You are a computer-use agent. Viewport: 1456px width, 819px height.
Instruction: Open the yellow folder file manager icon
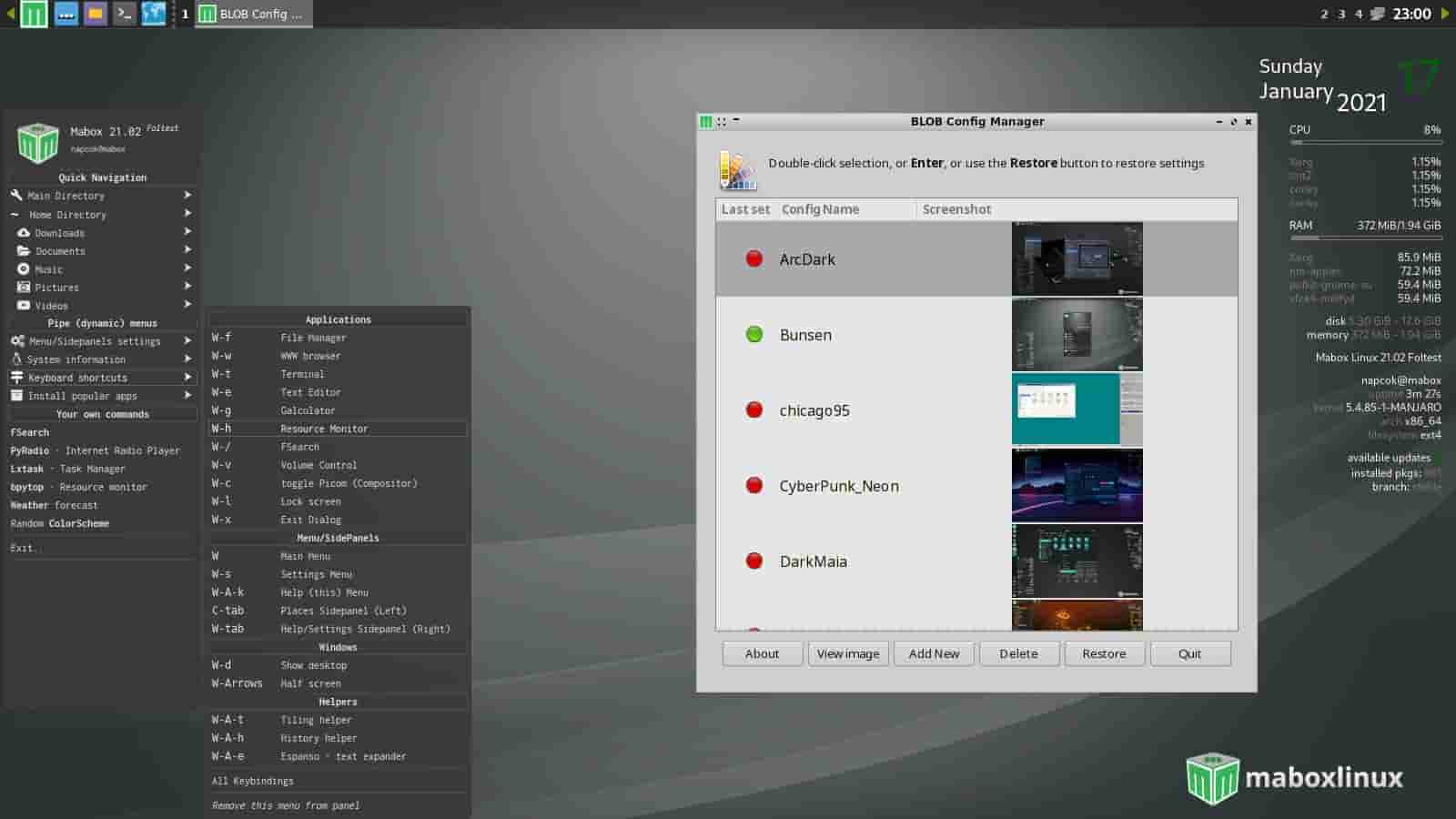[95, 14]
